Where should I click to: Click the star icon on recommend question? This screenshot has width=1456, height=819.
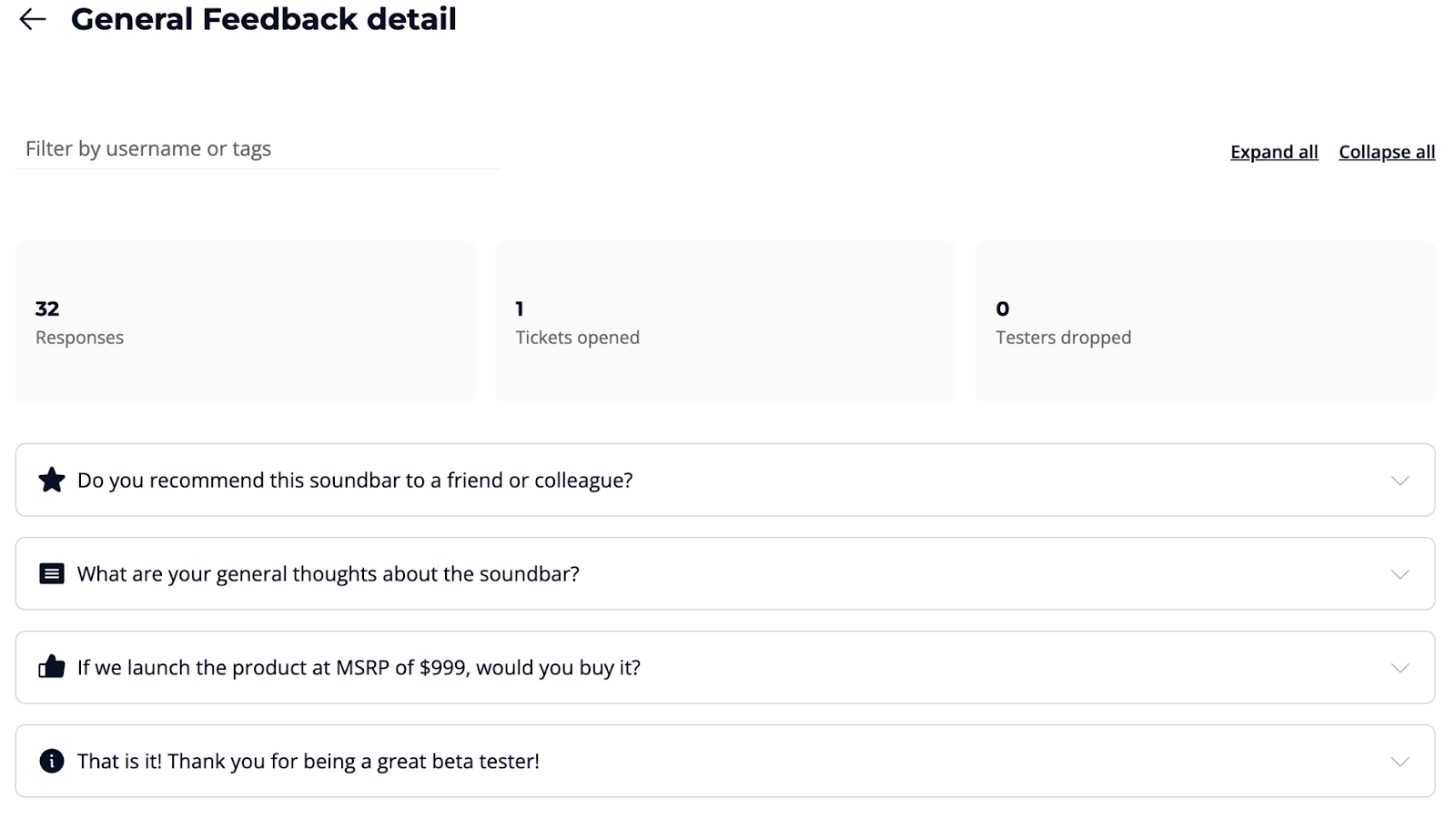tap(52, 480)
